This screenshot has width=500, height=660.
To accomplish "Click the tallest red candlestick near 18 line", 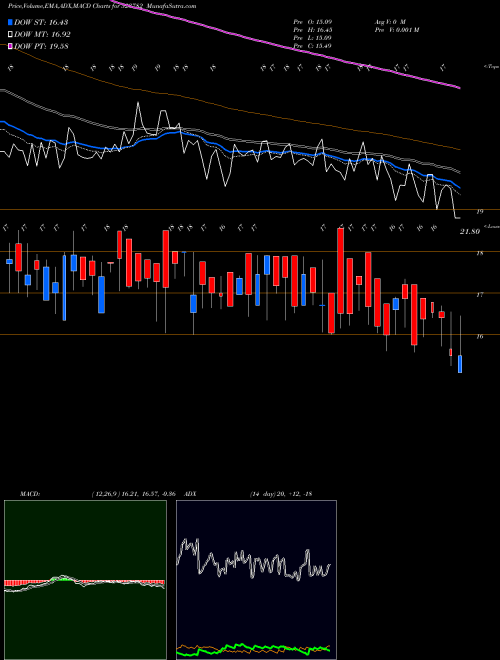I will [x=340, y=271].
